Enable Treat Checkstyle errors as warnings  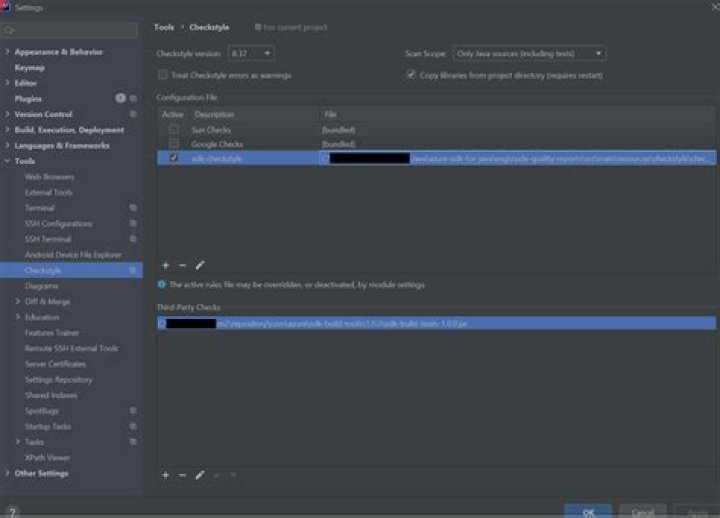point(163,75)
